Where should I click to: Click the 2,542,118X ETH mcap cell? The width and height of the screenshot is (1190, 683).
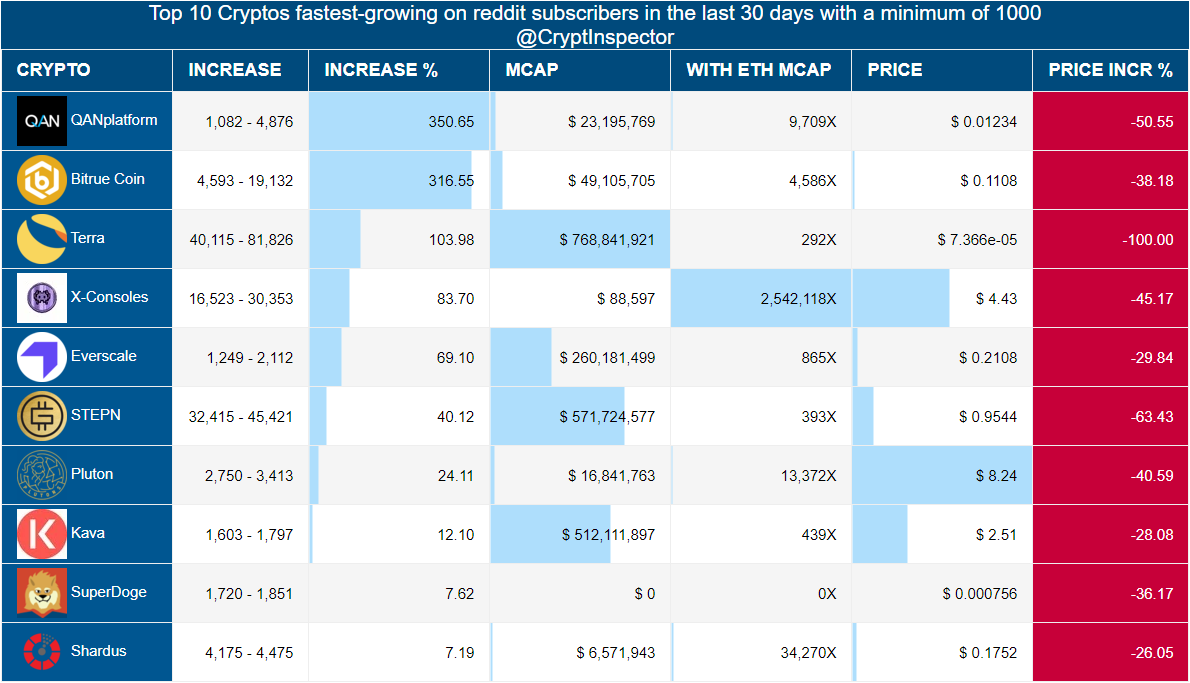tap(761, 298)
